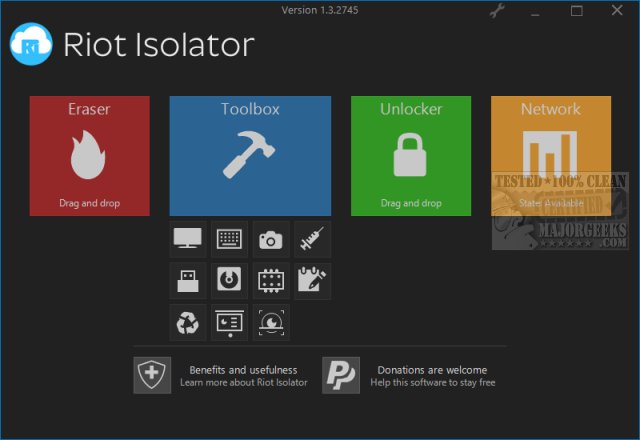Click the Version 1.3.2745 label
This screenshot has width=640, height=440.
pyautogui.click(x=320, y=10)
